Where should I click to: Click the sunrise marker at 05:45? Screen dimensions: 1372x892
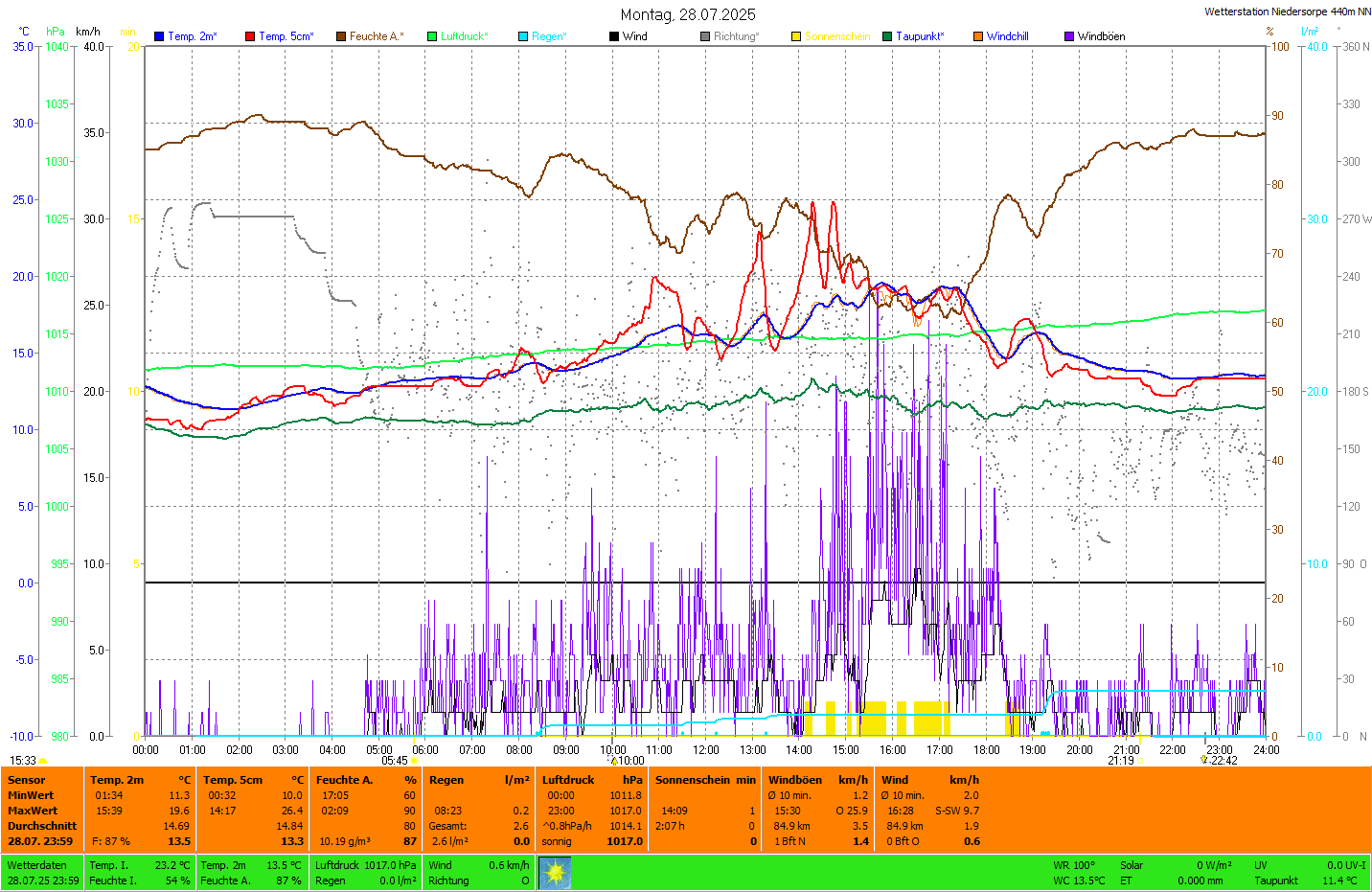(415, 761)
